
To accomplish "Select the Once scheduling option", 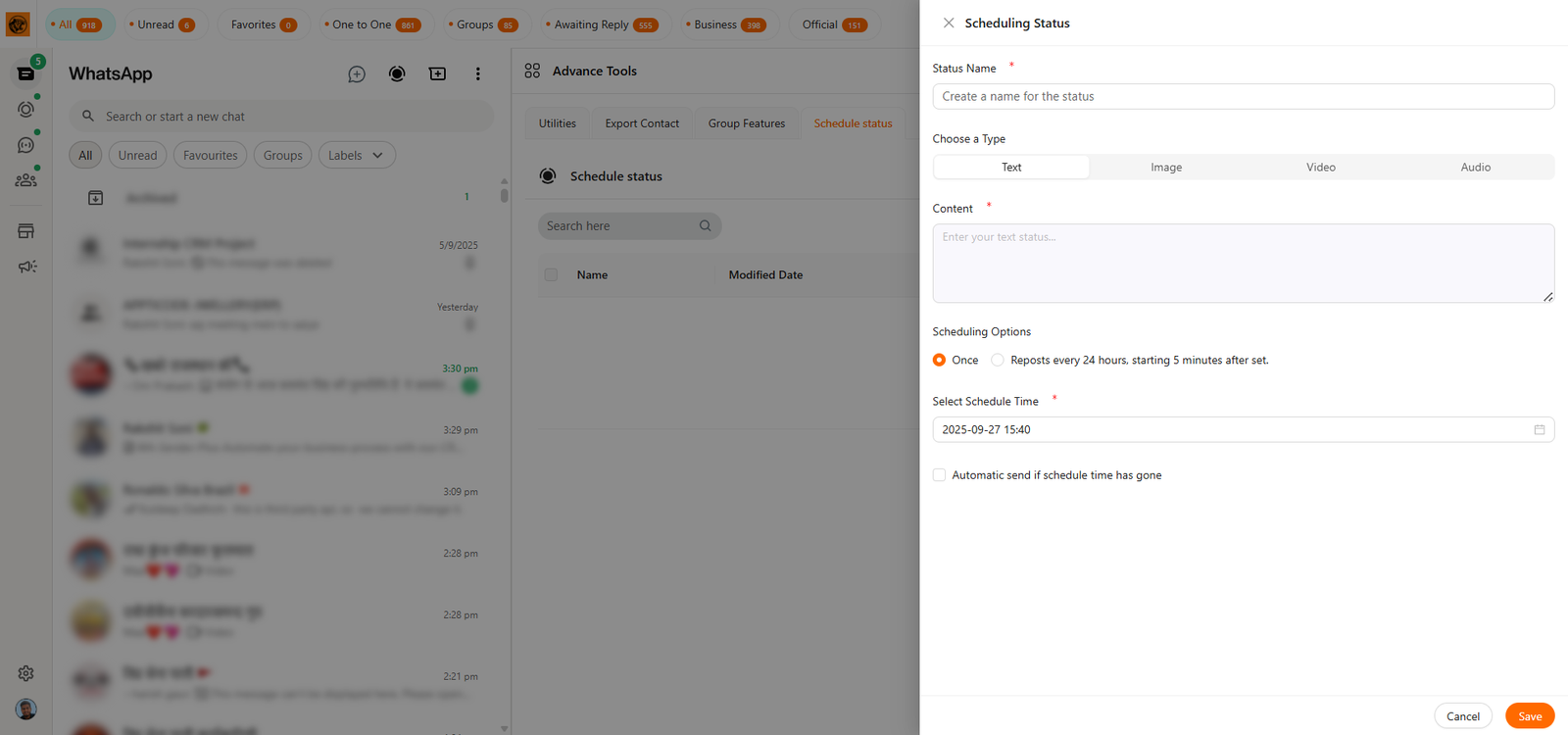I will click(x=939, y=360).
